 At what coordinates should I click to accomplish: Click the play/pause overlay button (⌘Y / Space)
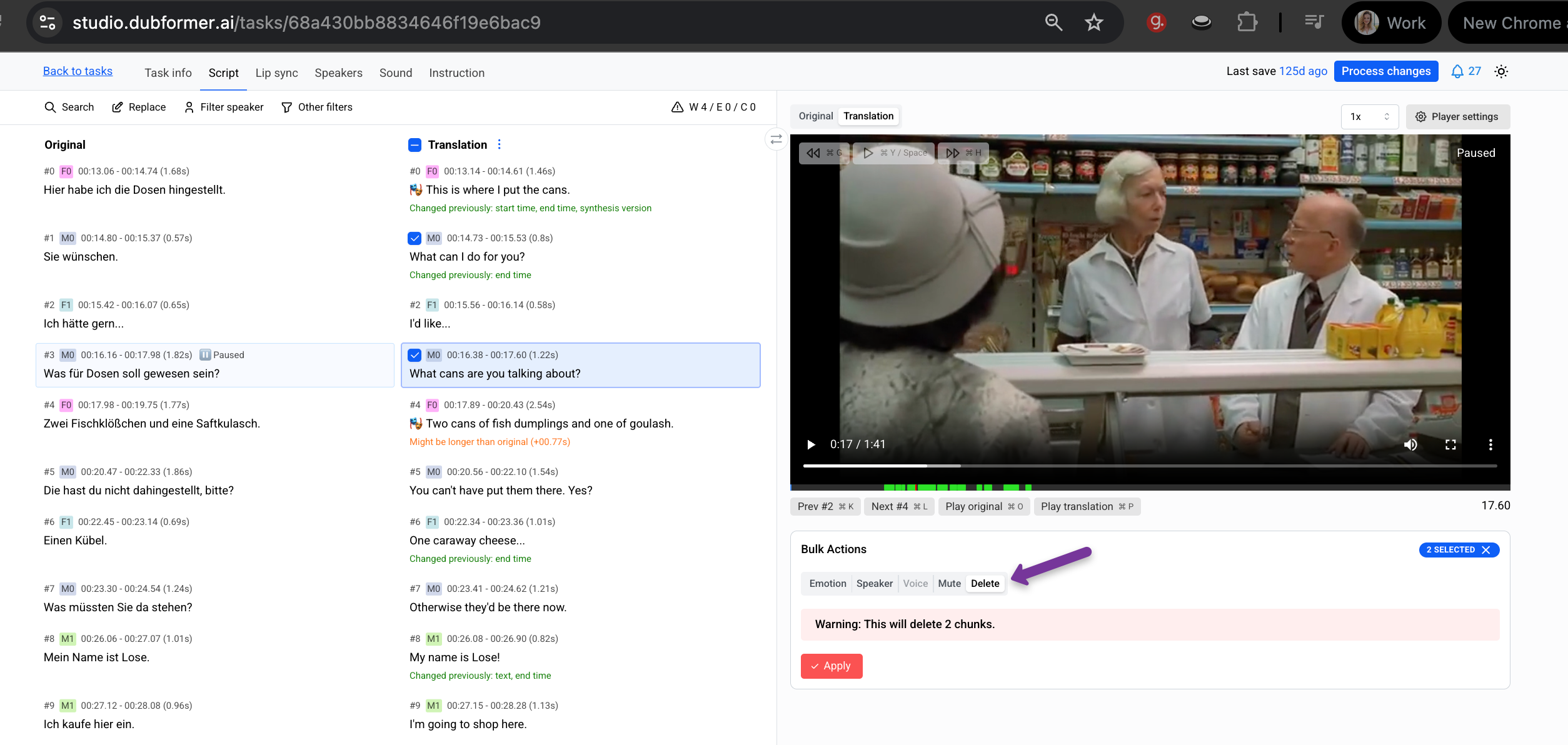pos(895,153)
